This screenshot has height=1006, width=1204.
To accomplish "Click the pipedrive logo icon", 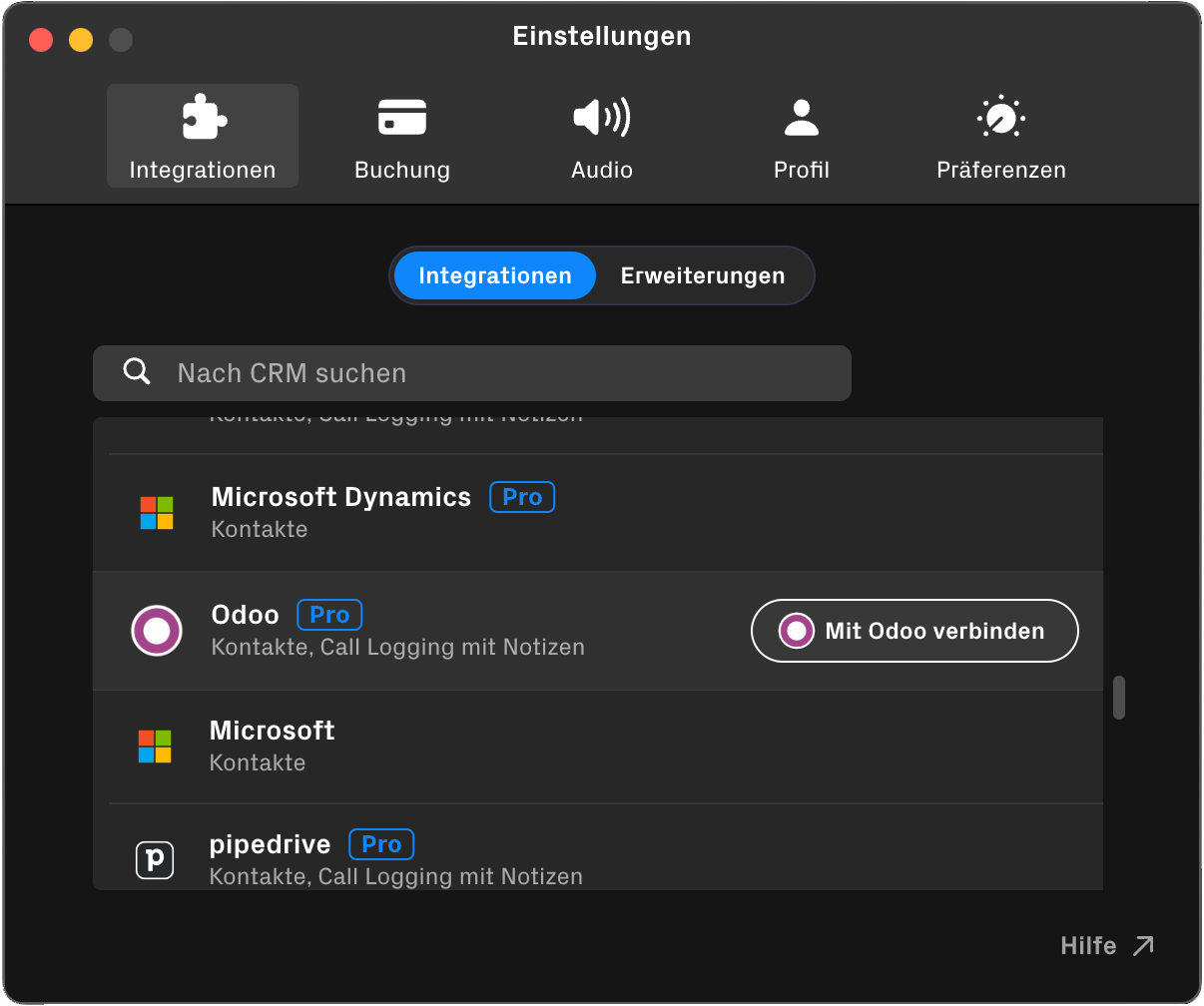I will (x=155, y=860).
